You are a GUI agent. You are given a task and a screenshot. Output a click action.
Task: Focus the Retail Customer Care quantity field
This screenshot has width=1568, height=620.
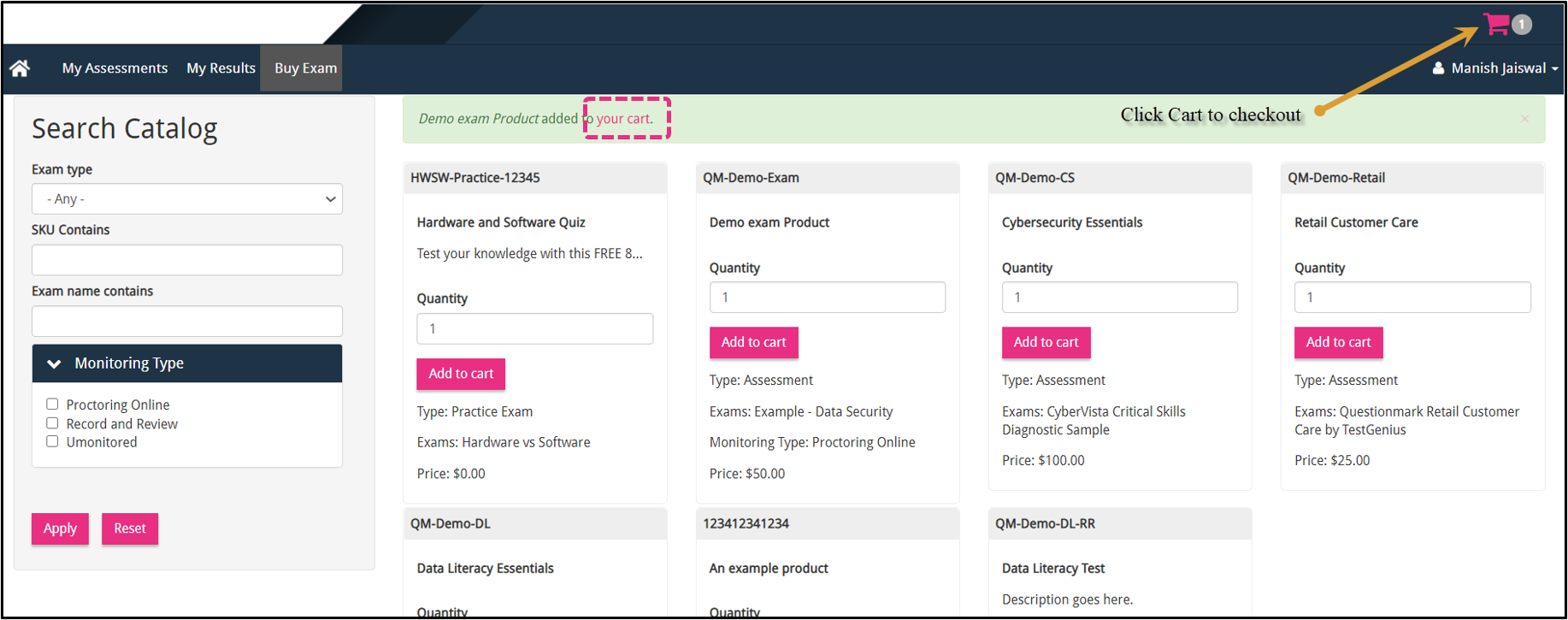pos(1412,298)
